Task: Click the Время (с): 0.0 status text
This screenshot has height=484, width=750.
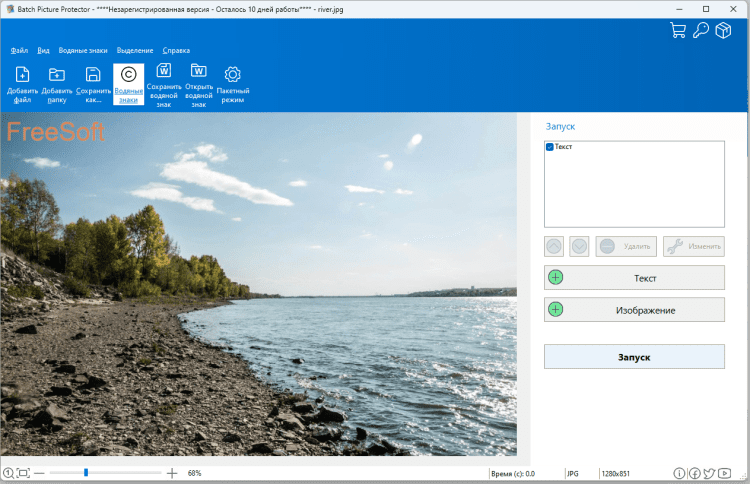Action: coord(513,473)
